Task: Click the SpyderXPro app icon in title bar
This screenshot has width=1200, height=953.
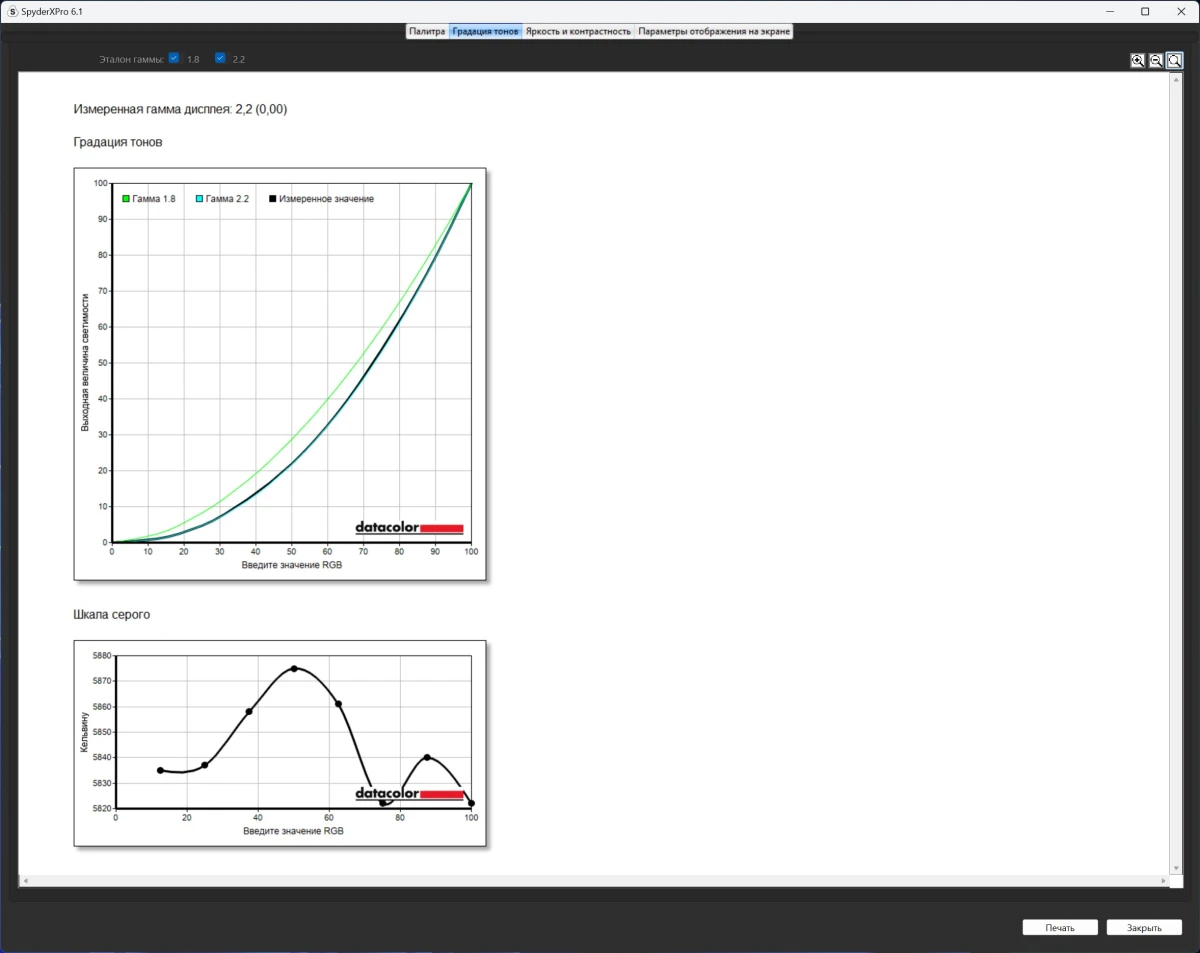Action: [x=12, y=11]
